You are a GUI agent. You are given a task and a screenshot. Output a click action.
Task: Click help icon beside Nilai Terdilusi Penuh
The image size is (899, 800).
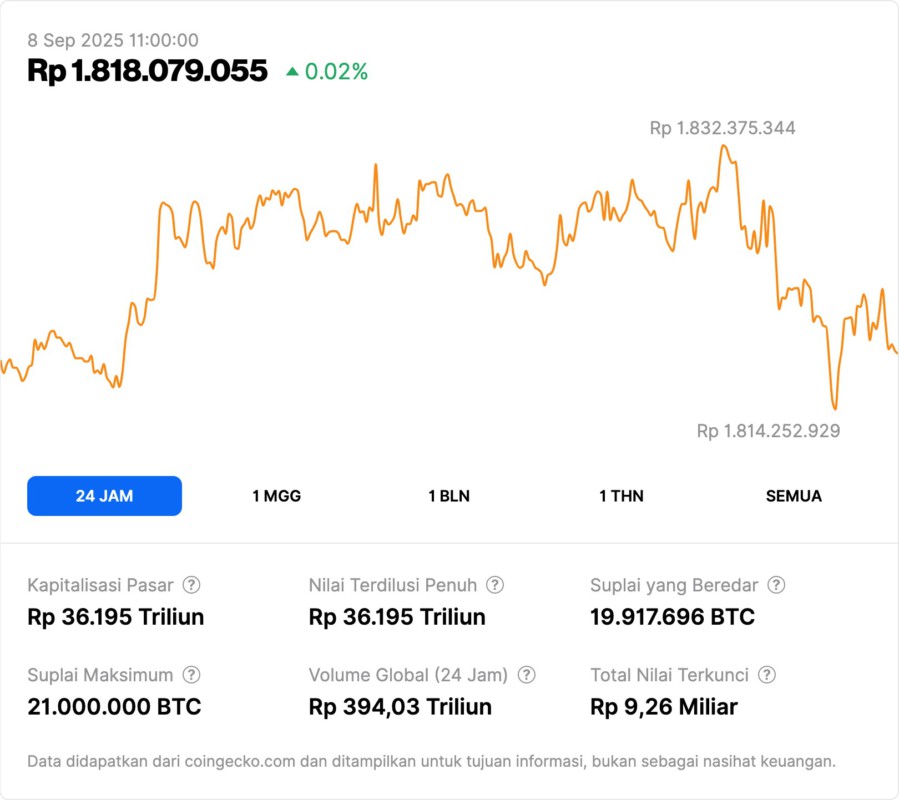495,585
